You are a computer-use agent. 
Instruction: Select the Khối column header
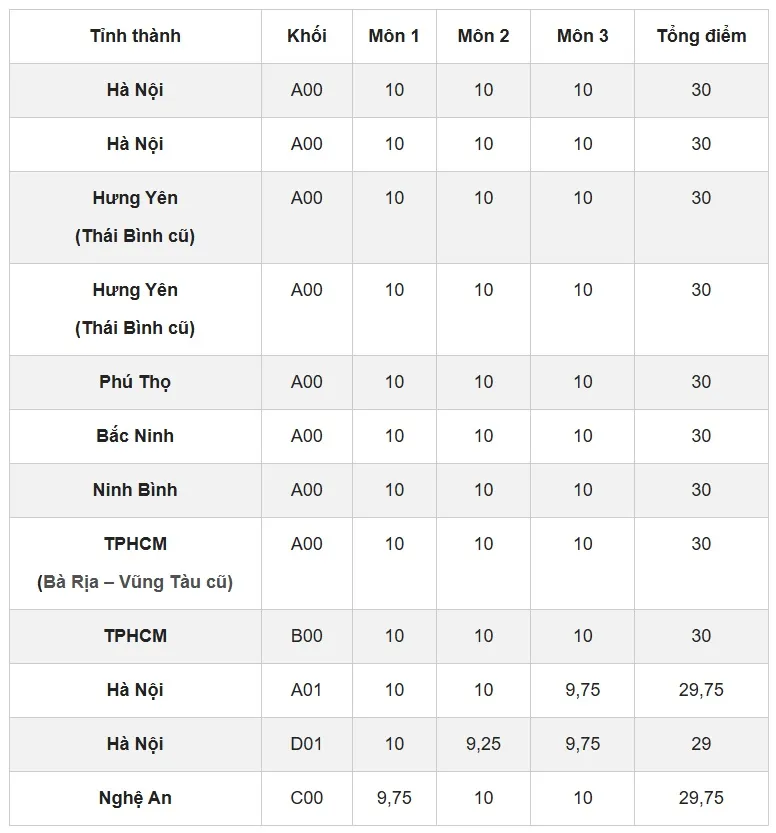(306, 36)
